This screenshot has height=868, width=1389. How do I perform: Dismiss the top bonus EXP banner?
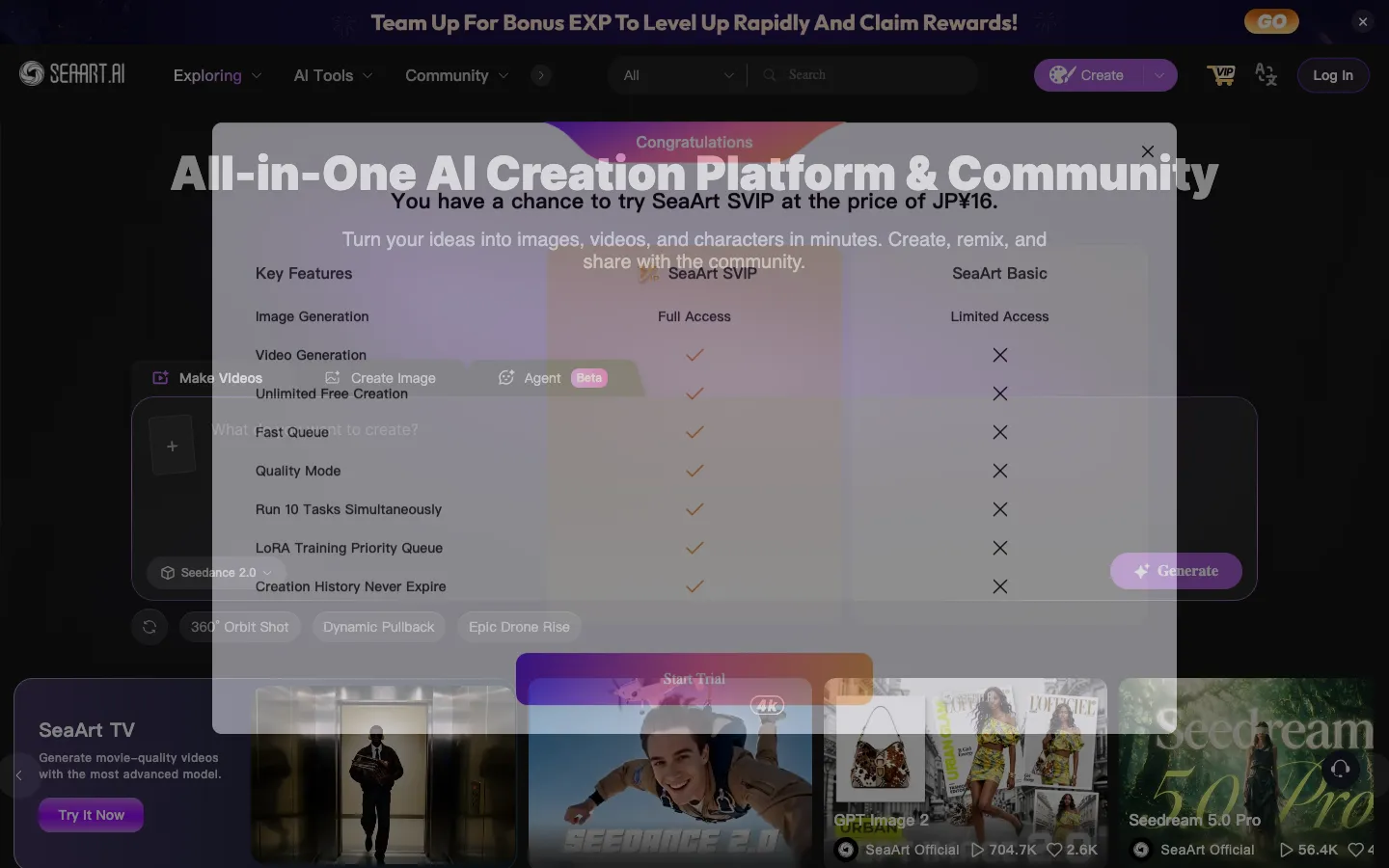1362,21
